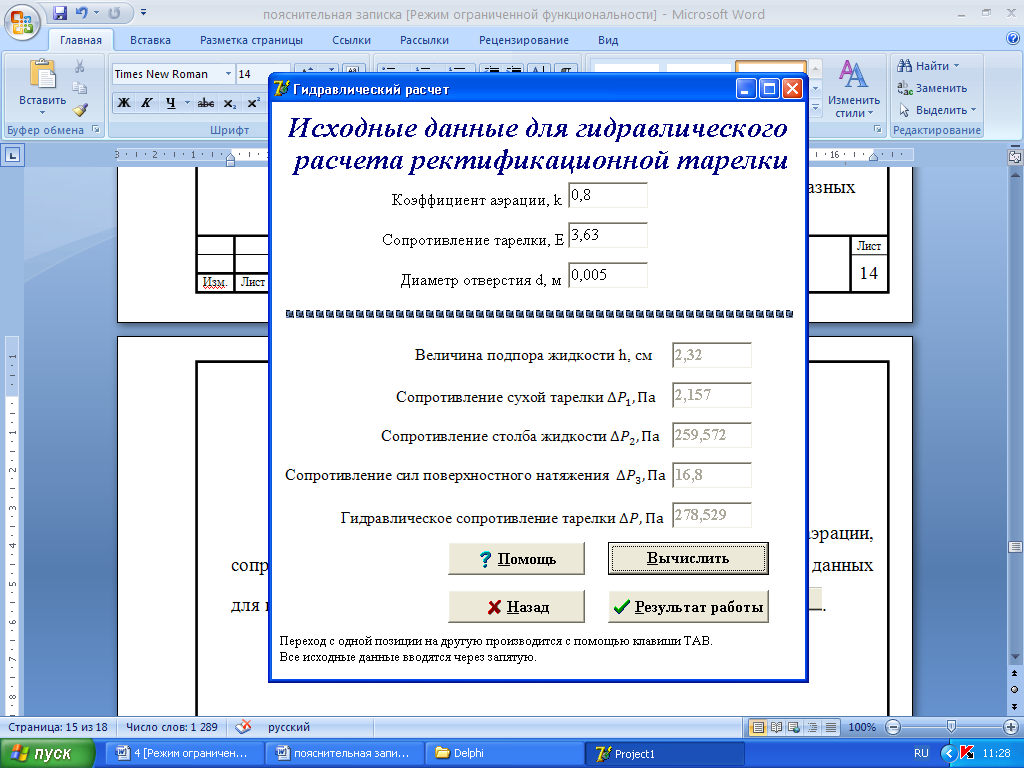Open Change Styles in Word ribbon
This screenshot has height=768, width=1024.
(854, 88)
